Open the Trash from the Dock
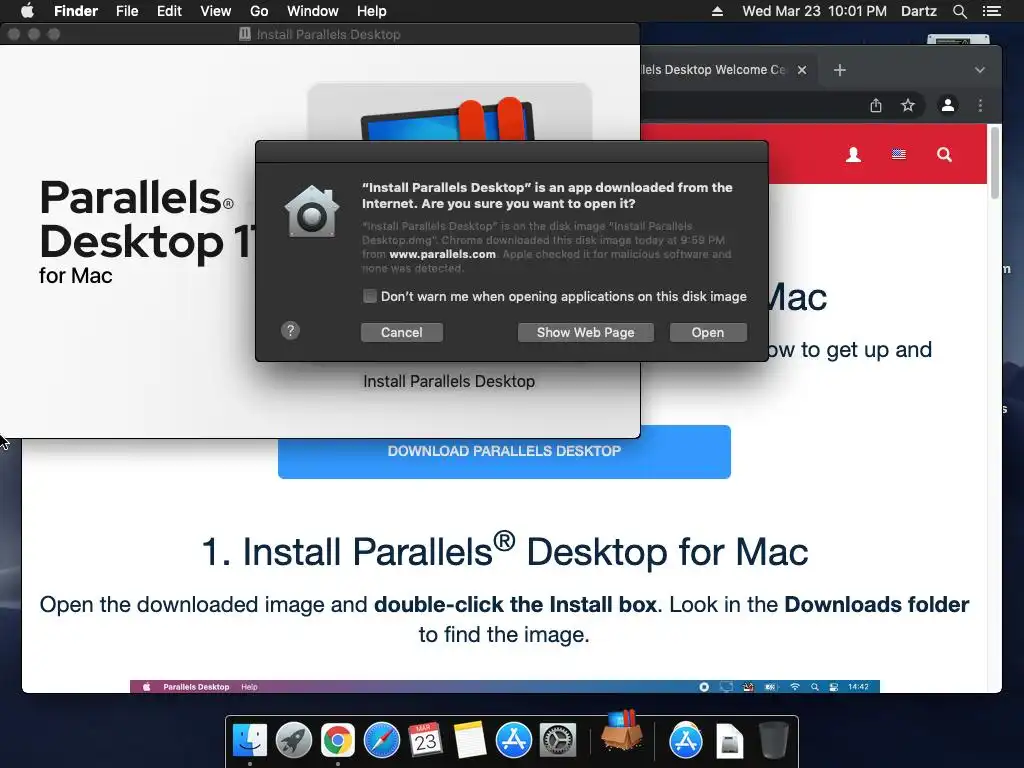 774,741
